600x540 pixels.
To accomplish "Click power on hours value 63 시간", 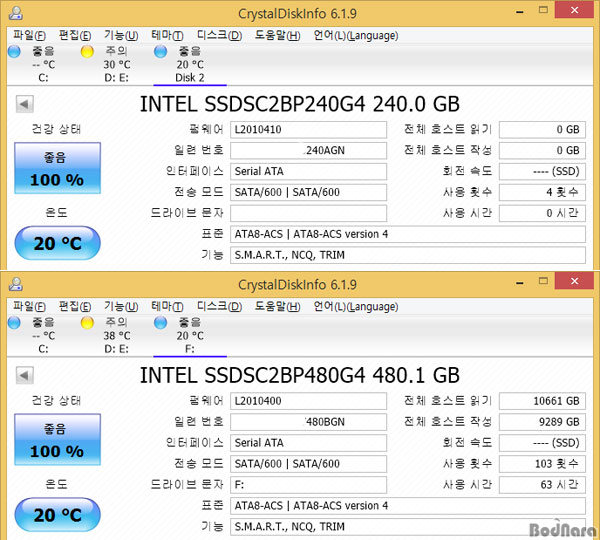I will 542,485.
